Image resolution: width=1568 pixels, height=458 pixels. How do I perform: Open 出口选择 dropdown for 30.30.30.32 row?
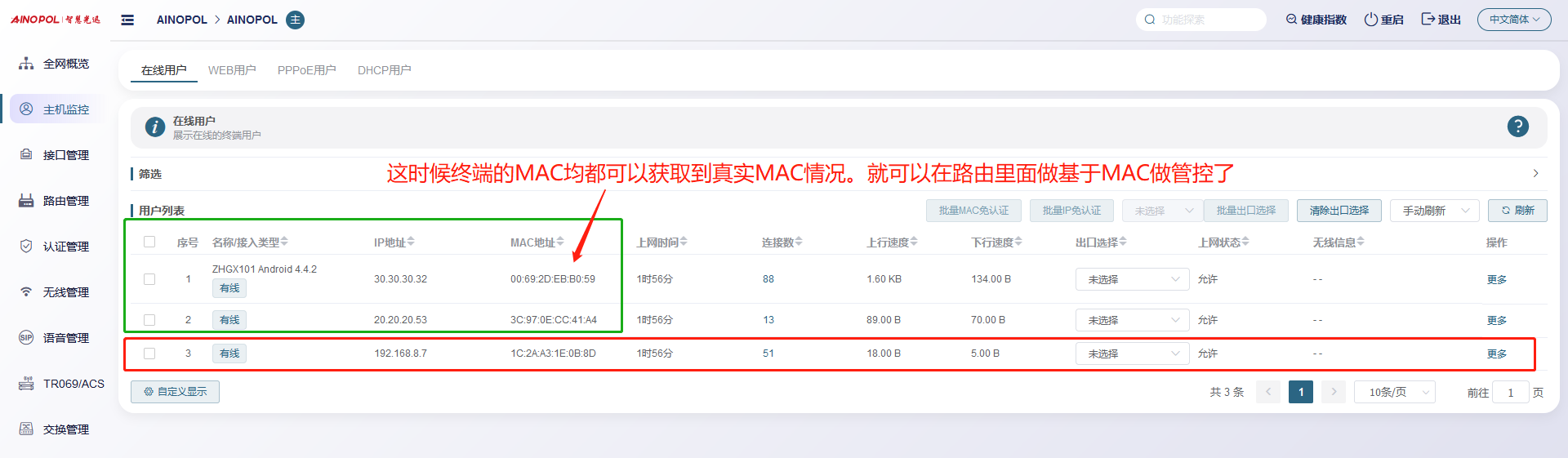1133,279
